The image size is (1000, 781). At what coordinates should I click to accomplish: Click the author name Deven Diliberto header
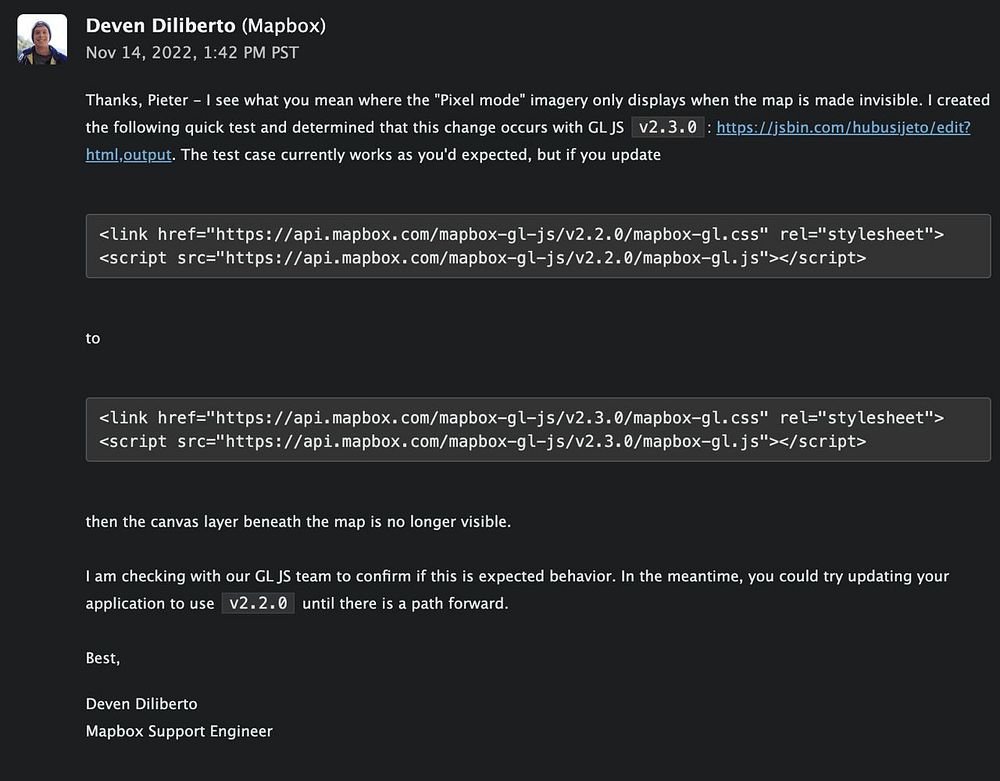tap(161, 26)
